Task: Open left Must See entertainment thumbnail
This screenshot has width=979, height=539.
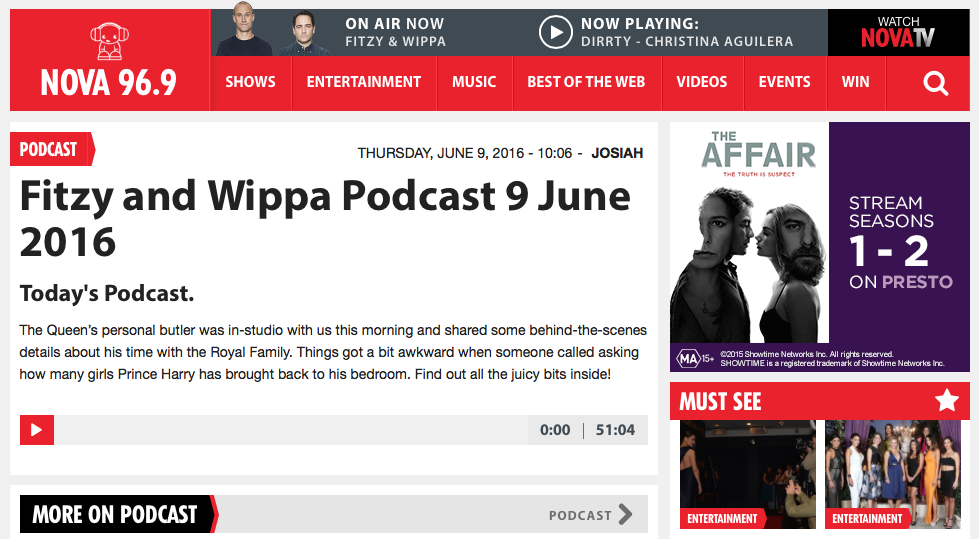Action: point(747,474)
